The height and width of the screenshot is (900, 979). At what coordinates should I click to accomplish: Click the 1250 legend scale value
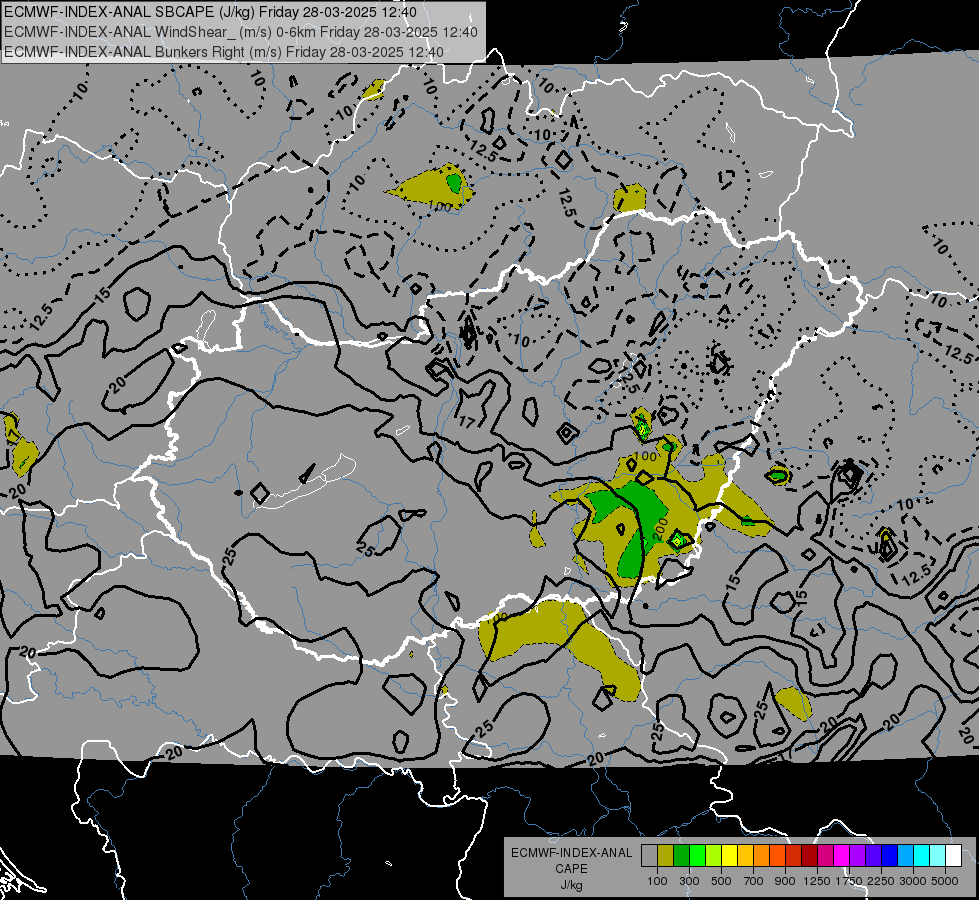tap(817, 881)
